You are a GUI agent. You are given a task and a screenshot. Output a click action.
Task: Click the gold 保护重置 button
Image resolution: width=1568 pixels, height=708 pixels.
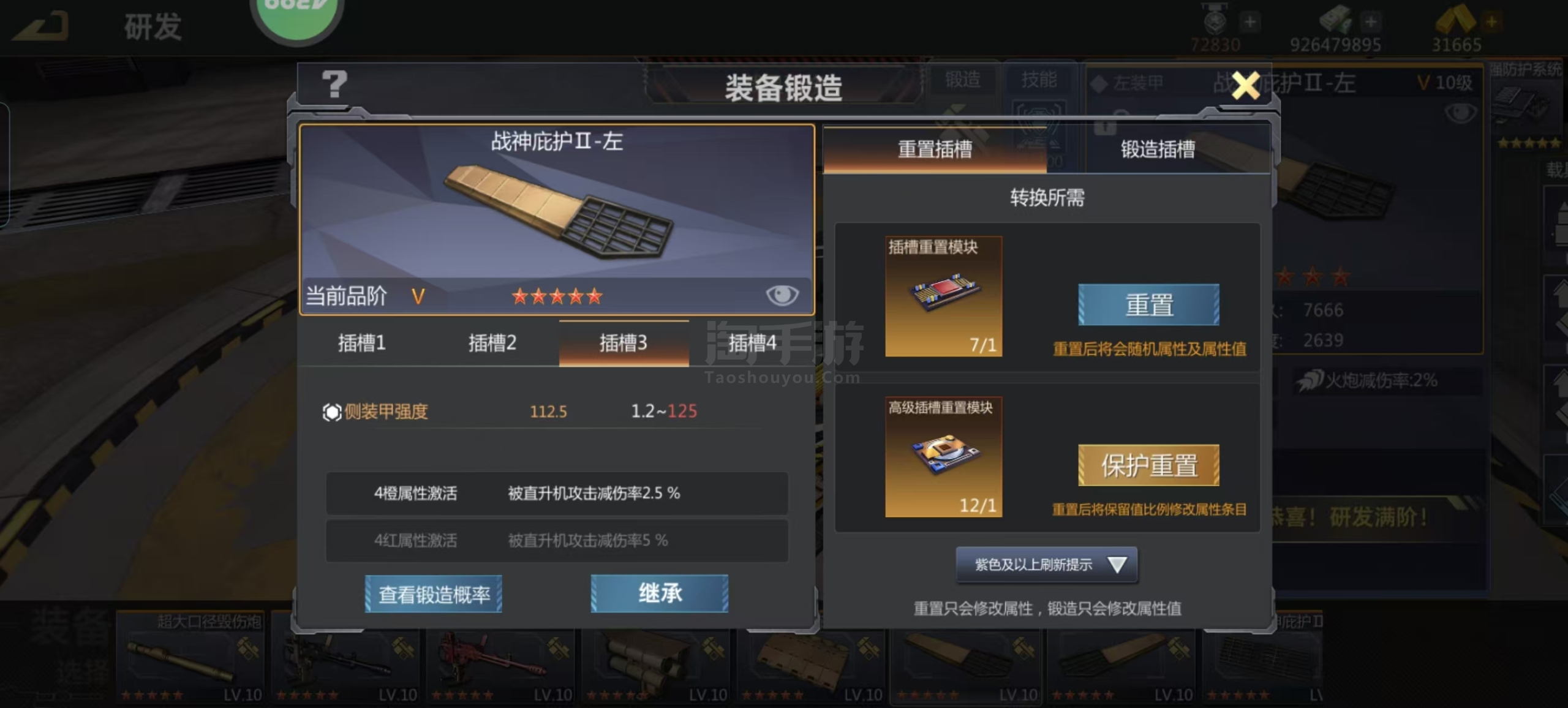(1148, 465)
